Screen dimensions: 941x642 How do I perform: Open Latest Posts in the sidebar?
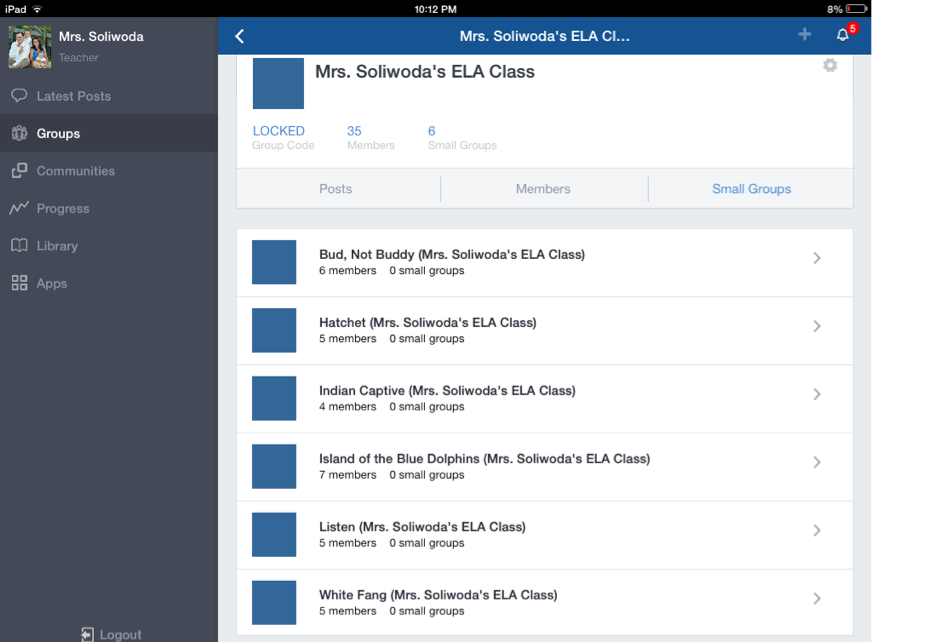(73, 96)
